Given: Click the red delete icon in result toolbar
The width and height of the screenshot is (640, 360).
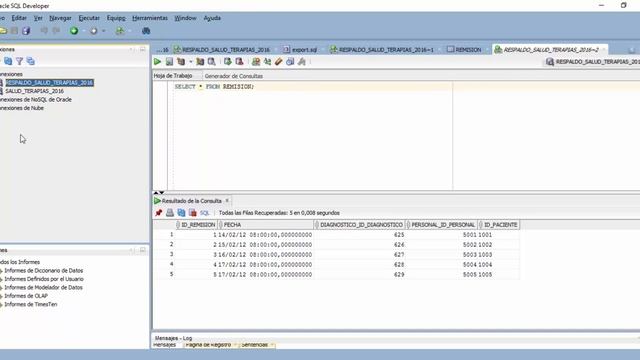Looking at the screenshot, I should pyautogui.click(x=193, y=213).
